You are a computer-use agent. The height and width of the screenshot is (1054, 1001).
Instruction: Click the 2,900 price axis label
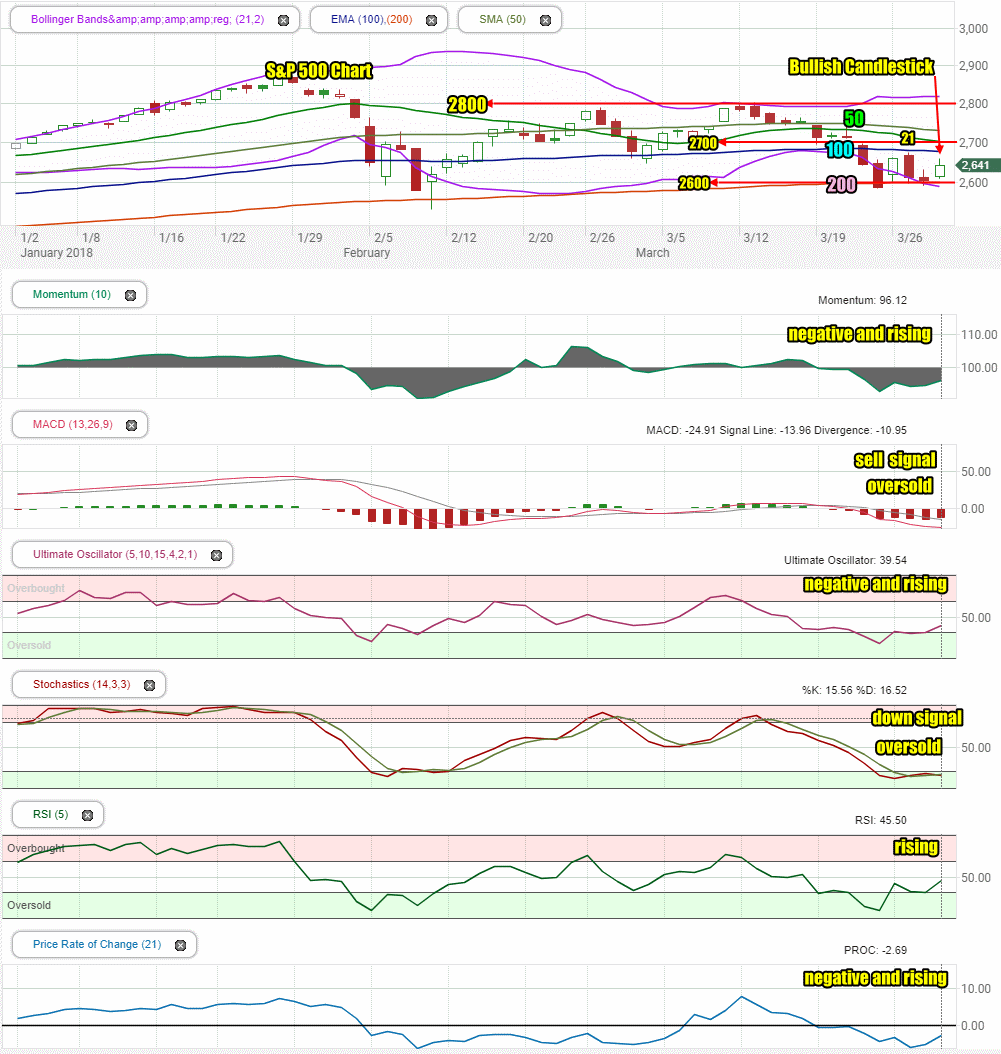pyautogui.click(x=973, y=66)
